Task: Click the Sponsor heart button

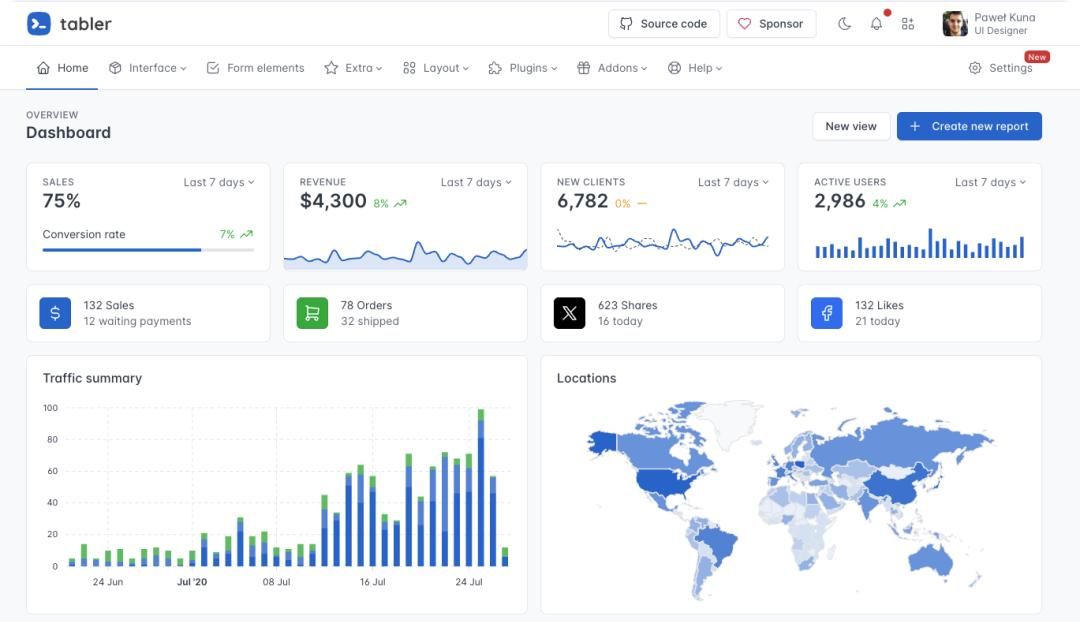Action: click(x=771, y=24)
